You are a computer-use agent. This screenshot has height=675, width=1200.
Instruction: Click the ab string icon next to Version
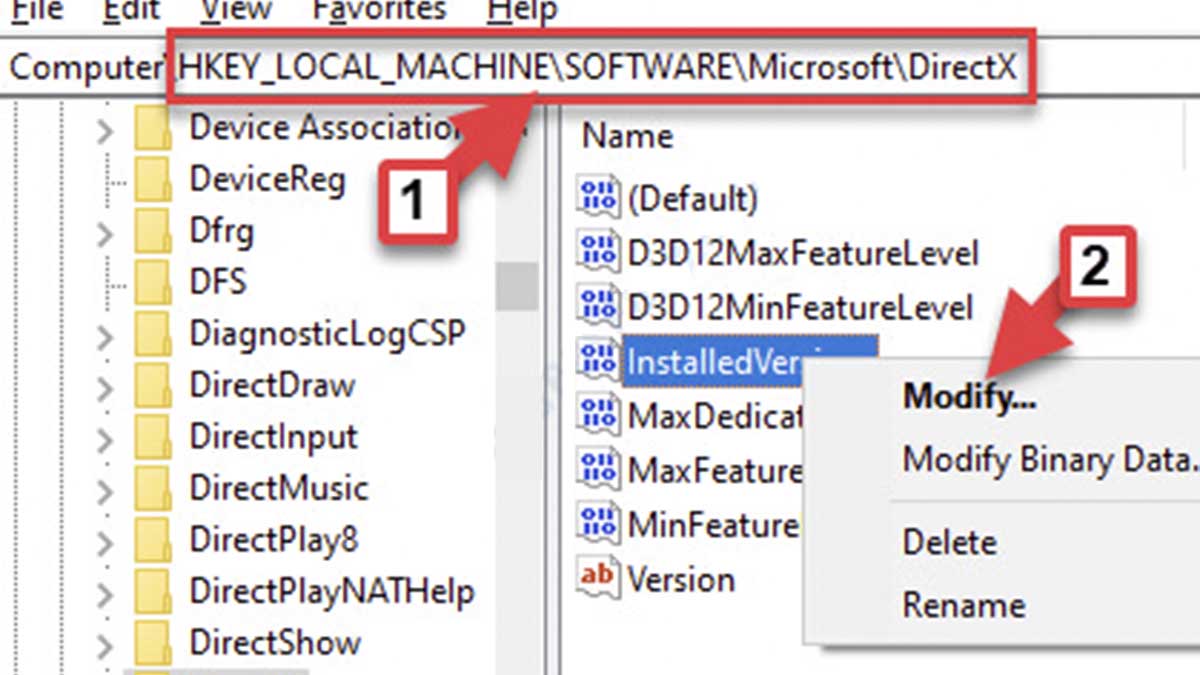click(597, 579)
